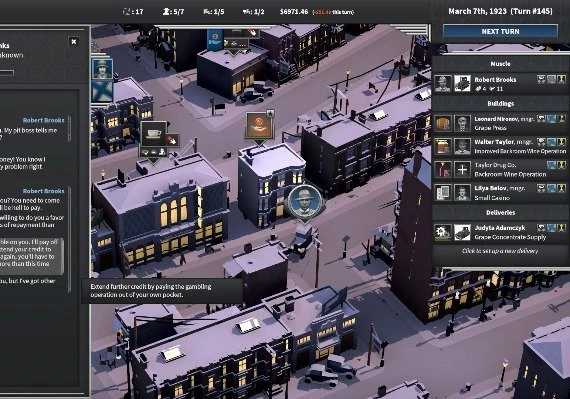Open Robert Brooks' portrait in the Muscle row
Viewport: 570px width, 399px height.
click(443, 84)
